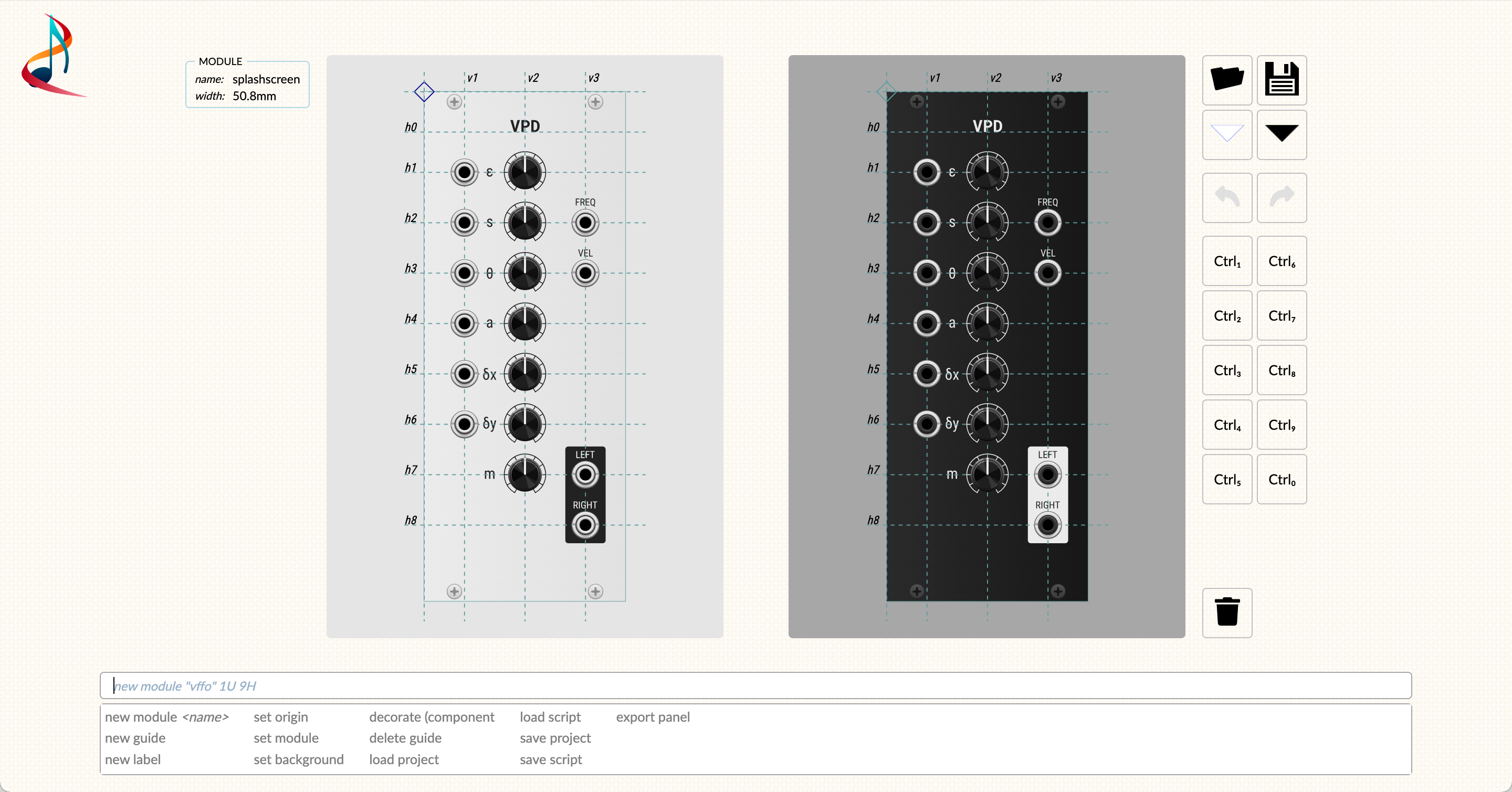Click the ε knob on the light panel

click(525, 172)
